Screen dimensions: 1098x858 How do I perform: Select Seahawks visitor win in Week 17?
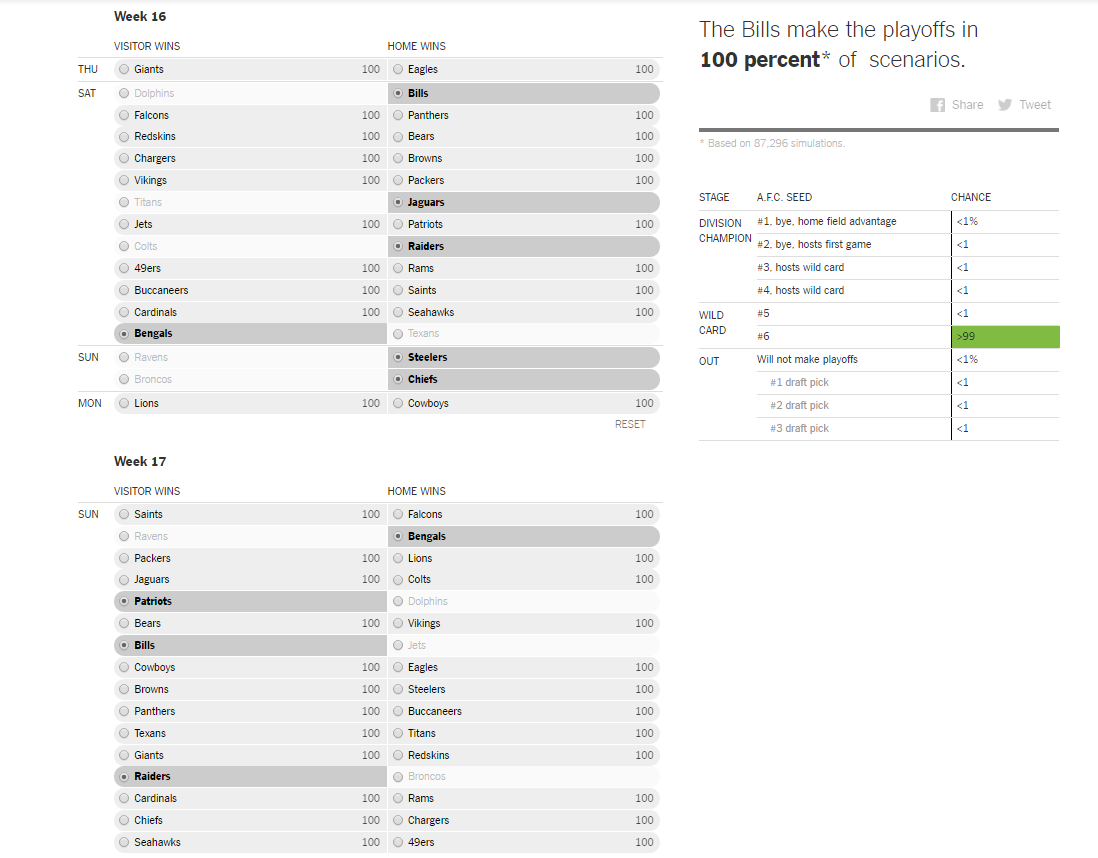[x=250, y=842]
